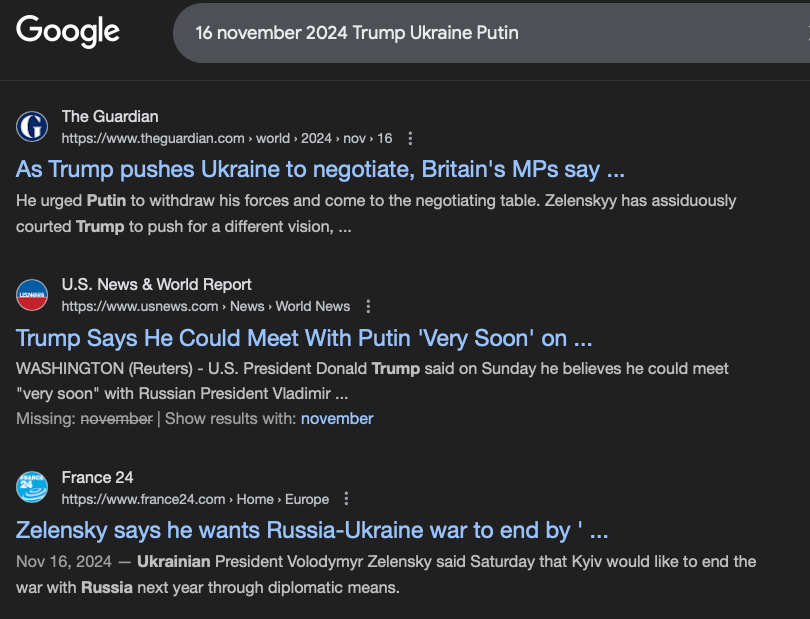Image resolution: width=810 pixels, height=619 pixels.
Task: Click france24.com URL breadcrumb
Action: 195,499
